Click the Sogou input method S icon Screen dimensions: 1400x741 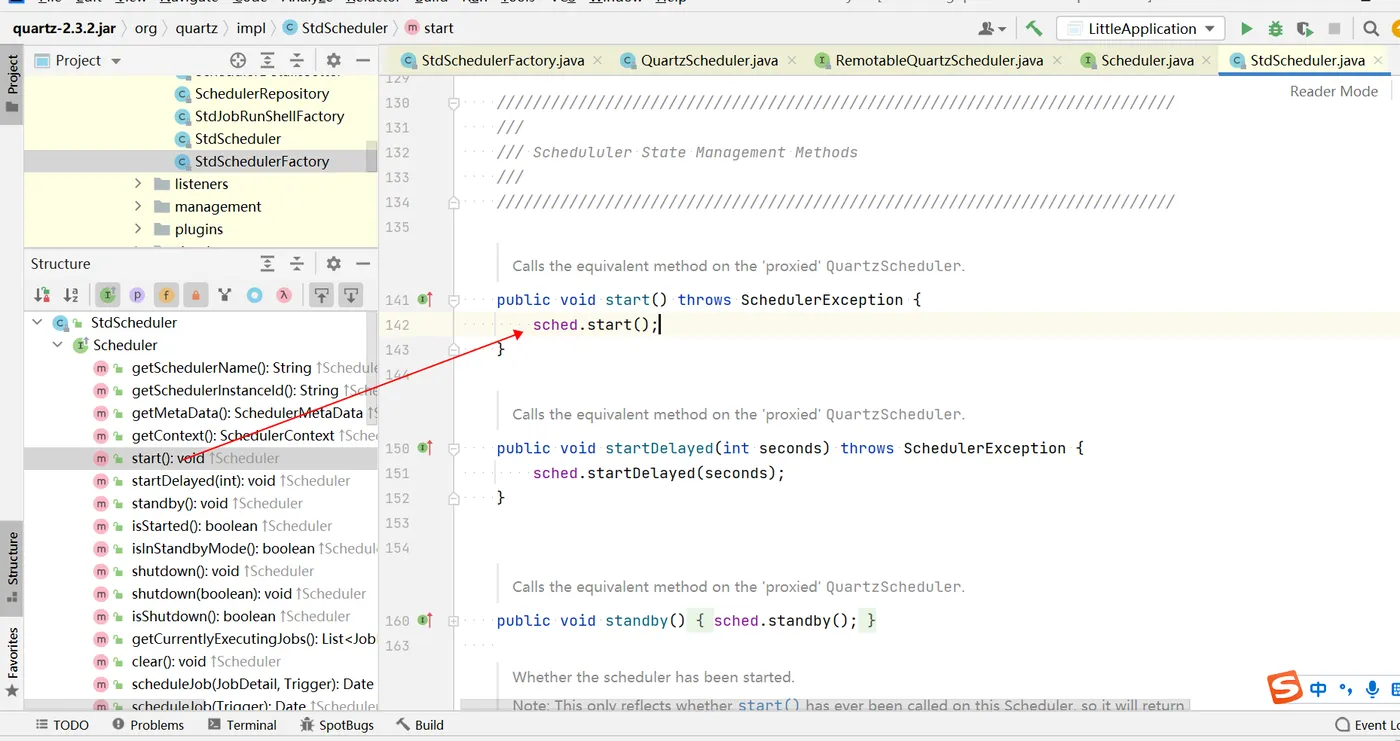point(1286,688)
